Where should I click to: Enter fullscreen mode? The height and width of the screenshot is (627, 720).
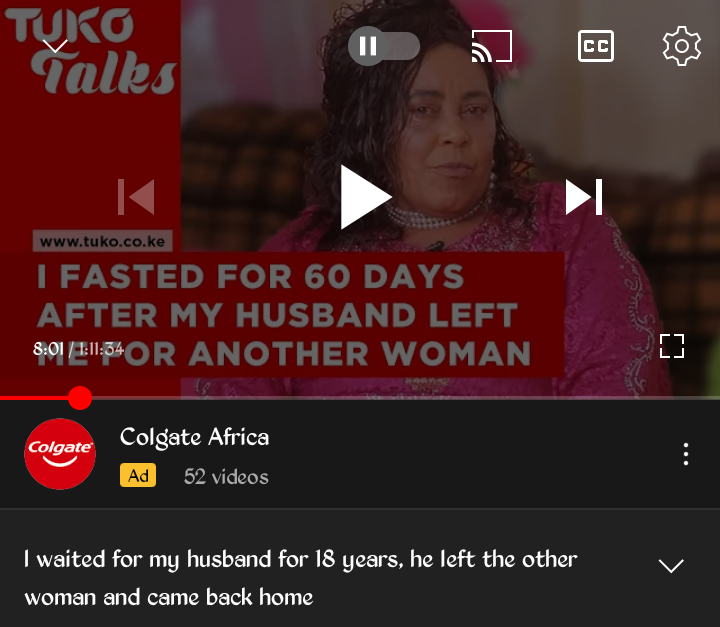pyautogui.click(x=672, y=346)
